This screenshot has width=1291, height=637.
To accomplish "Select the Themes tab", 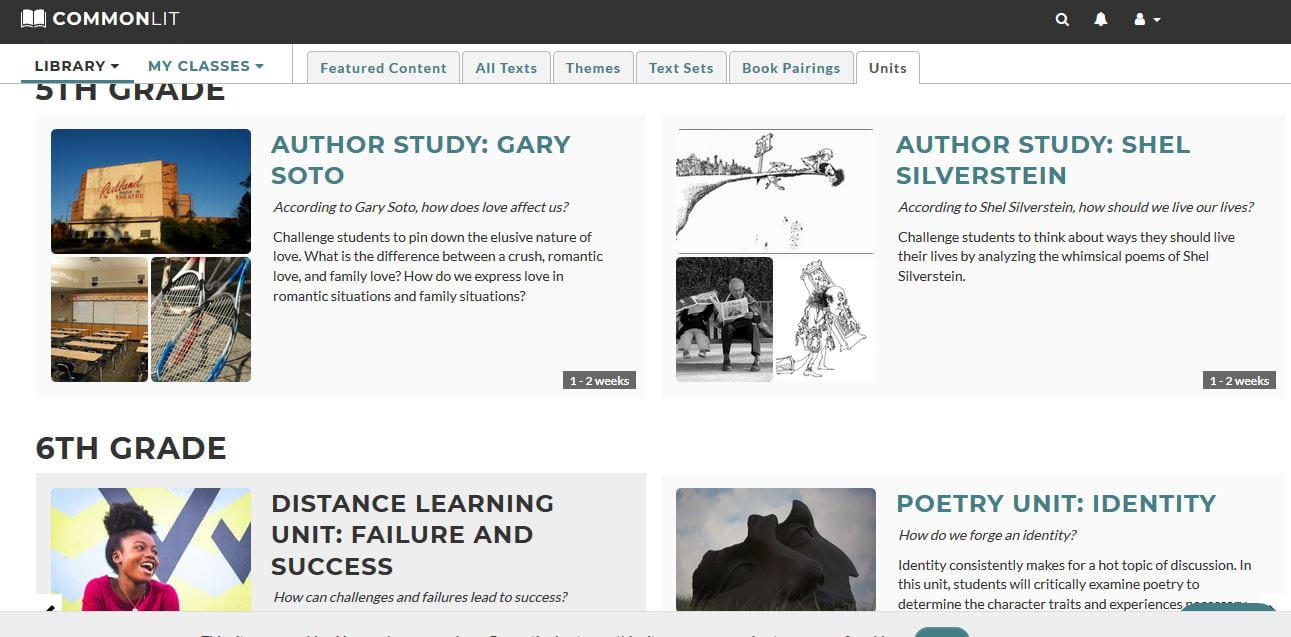I will [593, 68].
